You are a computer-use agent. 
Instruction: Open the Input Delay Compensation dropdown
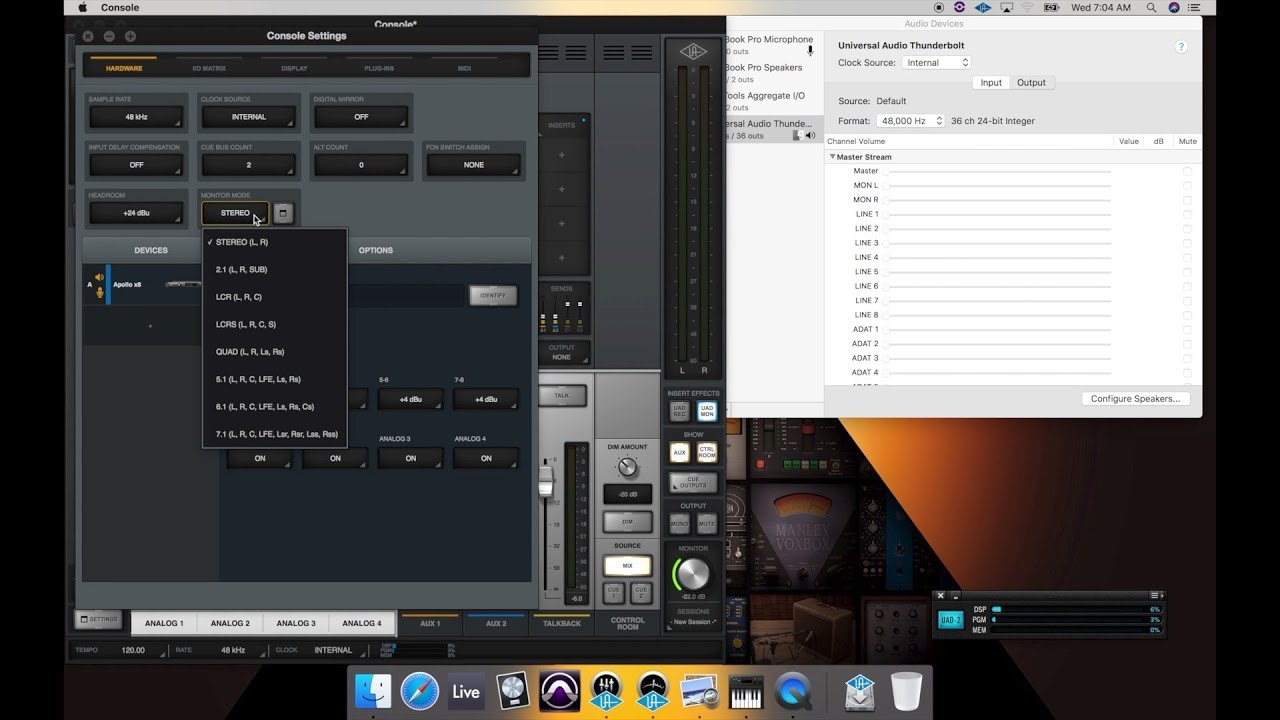(136, 165)
